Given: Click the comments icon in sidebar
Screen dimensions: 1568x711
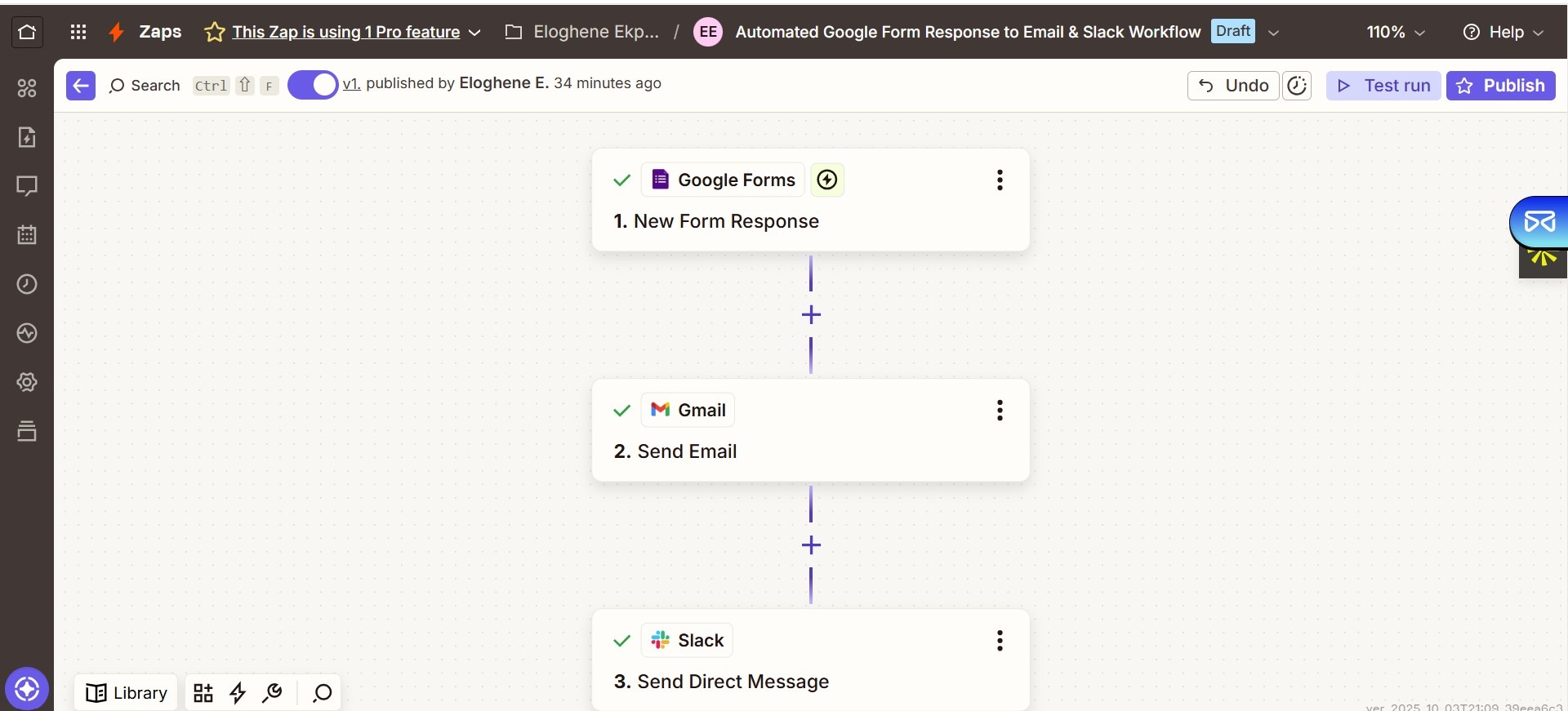Looking at the screenshot, I should click(x=27, y=186).
